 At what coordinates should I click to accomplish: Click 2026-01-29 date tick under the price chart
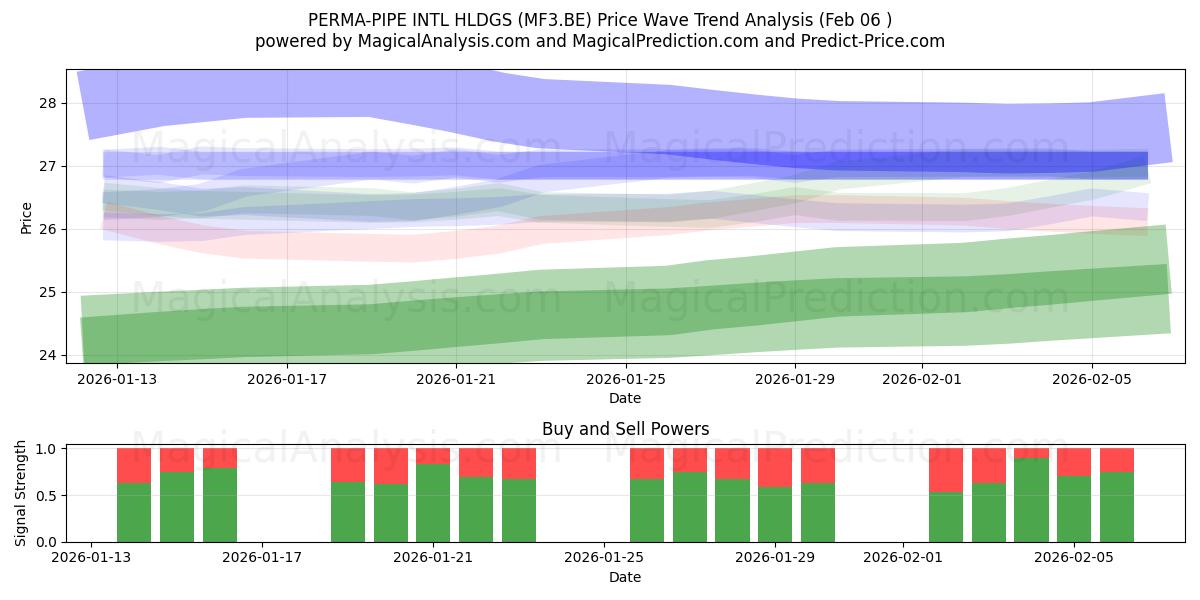[795, 379]
